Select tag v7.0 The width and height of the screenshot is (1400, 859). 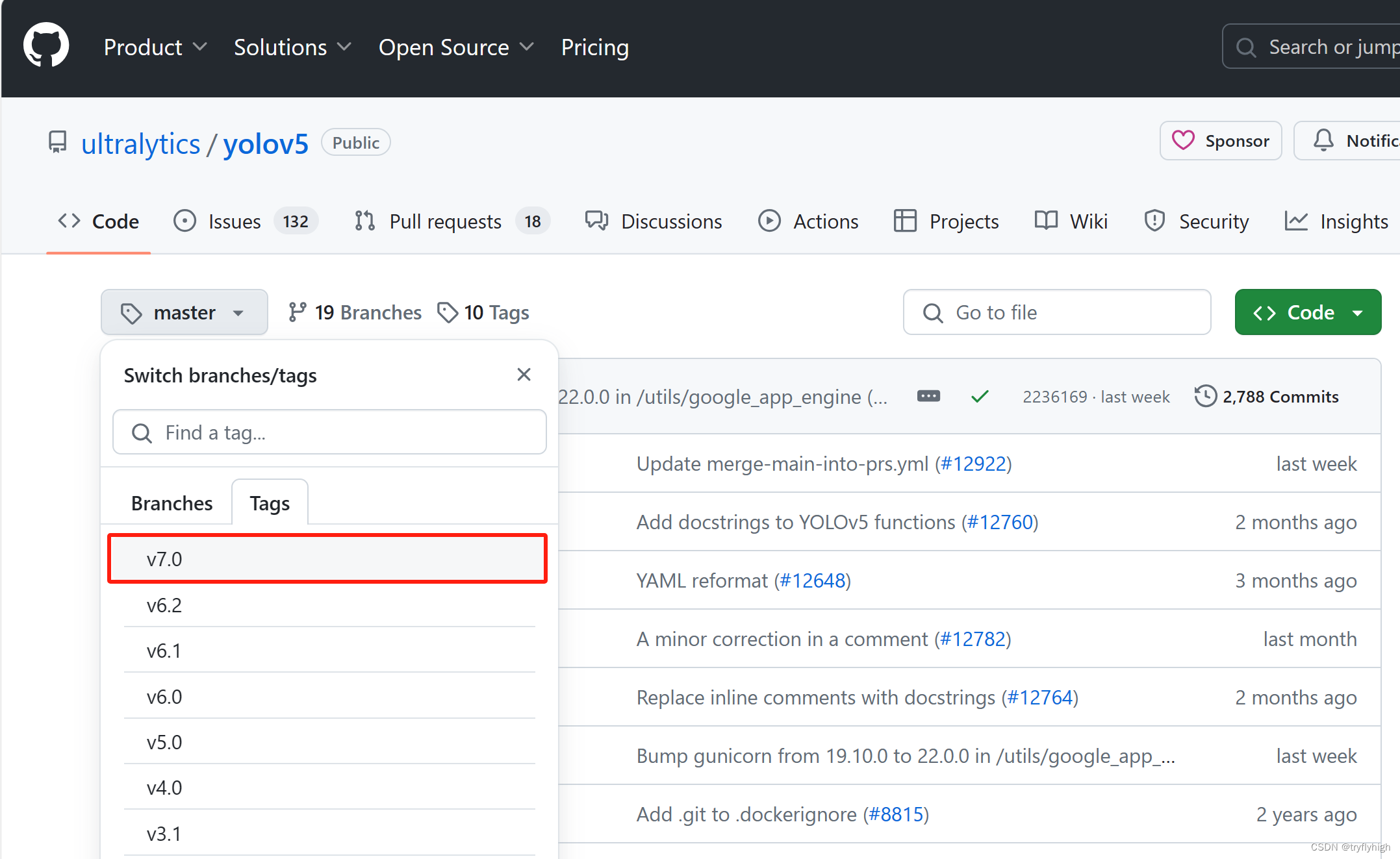[x=327, y=559]
